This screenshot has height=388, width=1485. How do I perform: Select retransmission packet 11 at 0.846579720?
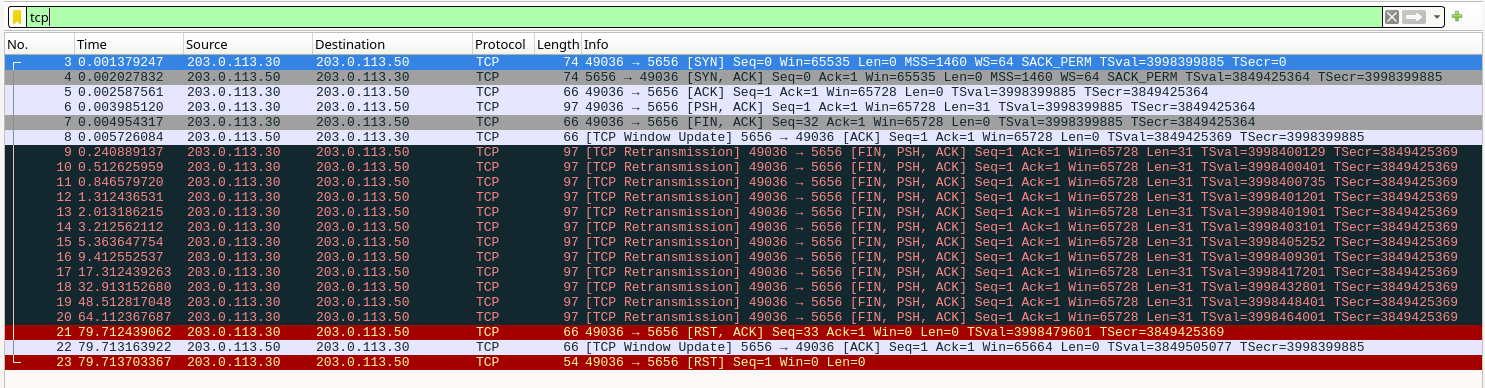[x=742, y=182]
